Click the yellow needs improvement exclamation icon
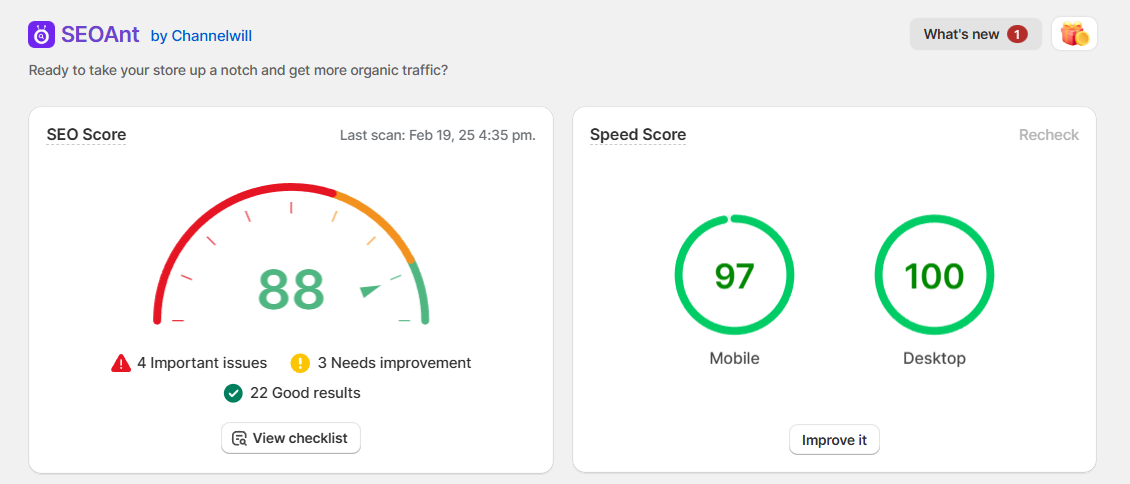Image resolution: width=1130 pixels, height=484 pixels. 300,363
